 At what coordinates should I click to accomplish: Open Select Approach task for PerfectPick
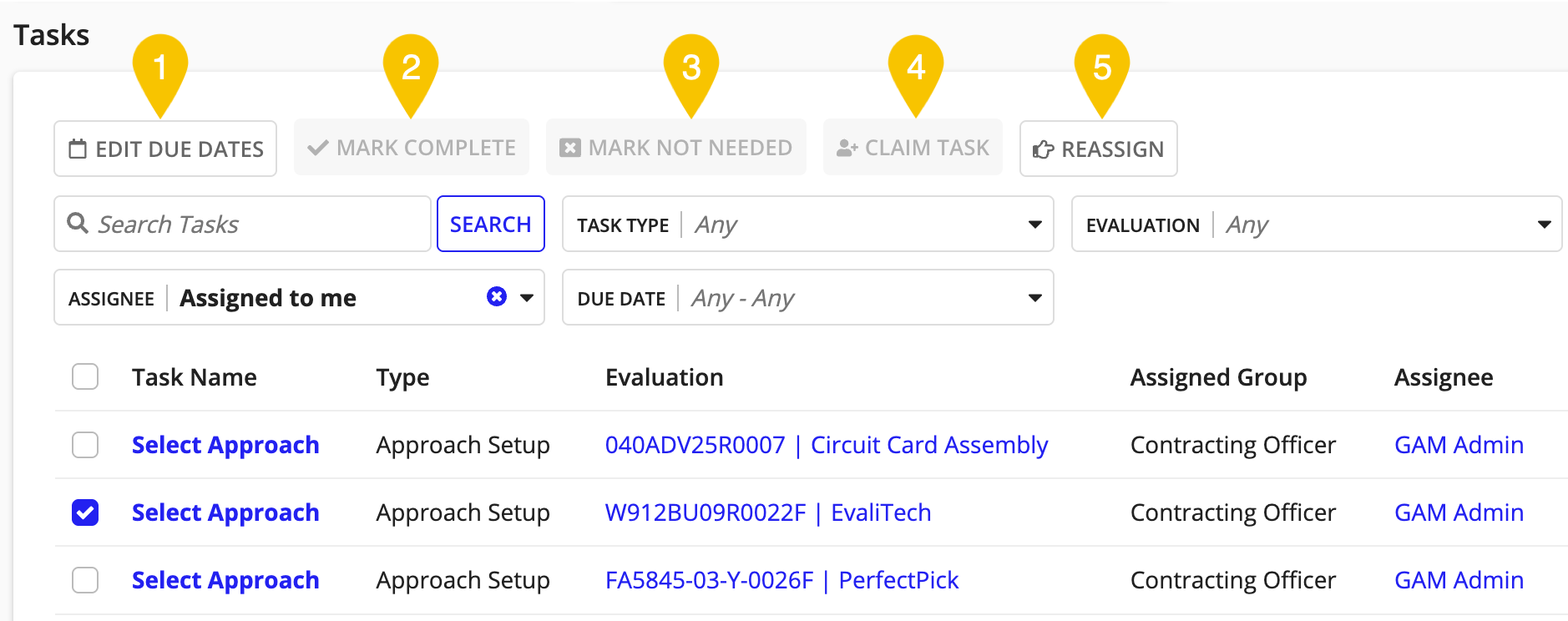[225, 580]
